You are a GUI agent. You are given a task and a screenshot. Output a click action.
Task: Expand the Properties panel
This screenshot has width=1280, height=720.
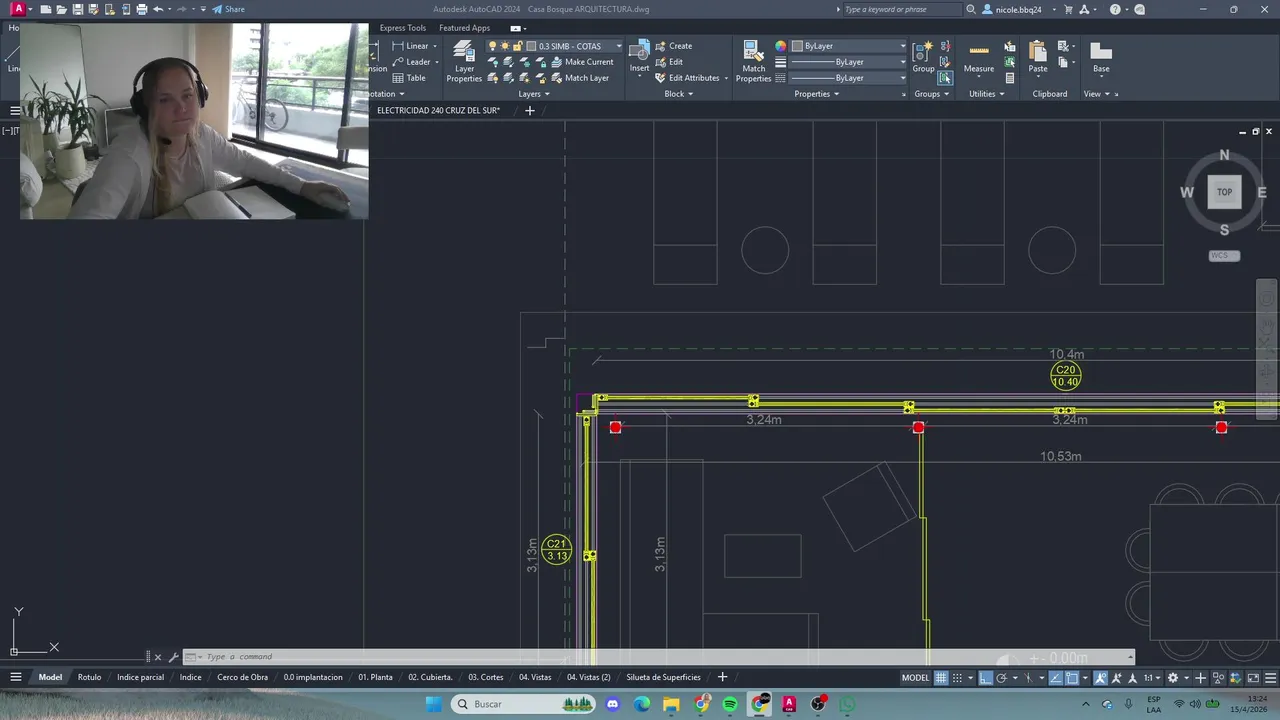(x=817, y=94)
